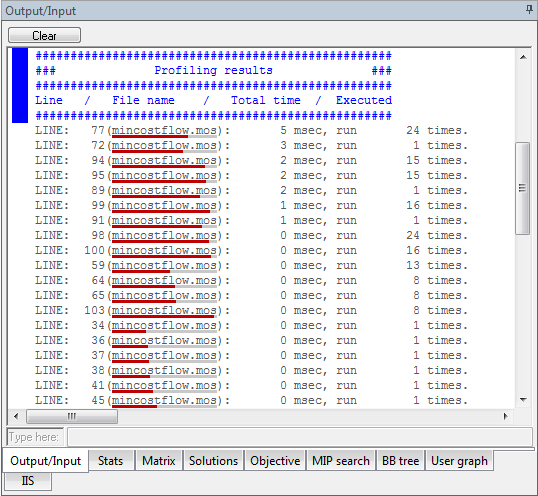The width and height of the screenshot is (538, 496).
Task: Switch to the Solutions tab
Action: point(213,461)
